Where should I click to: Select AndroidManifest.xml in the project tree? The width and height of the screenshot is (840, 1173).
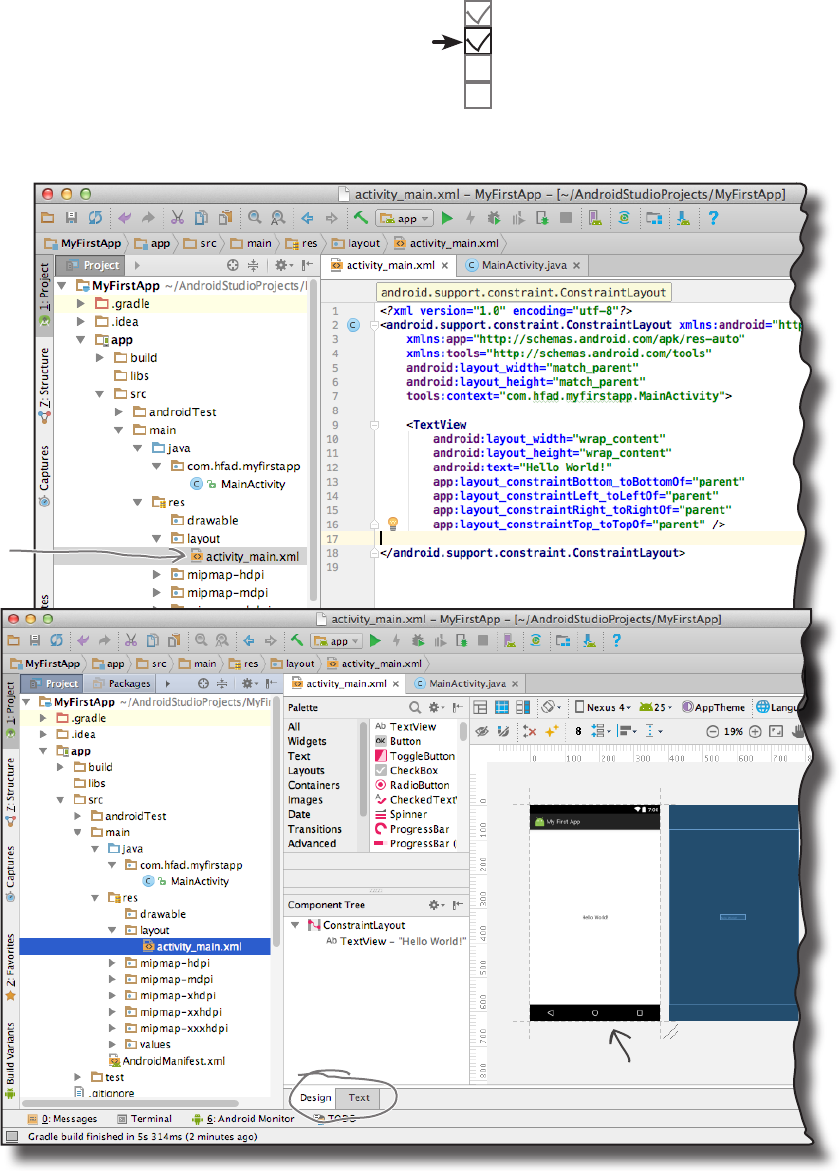tap(167, 1061)
